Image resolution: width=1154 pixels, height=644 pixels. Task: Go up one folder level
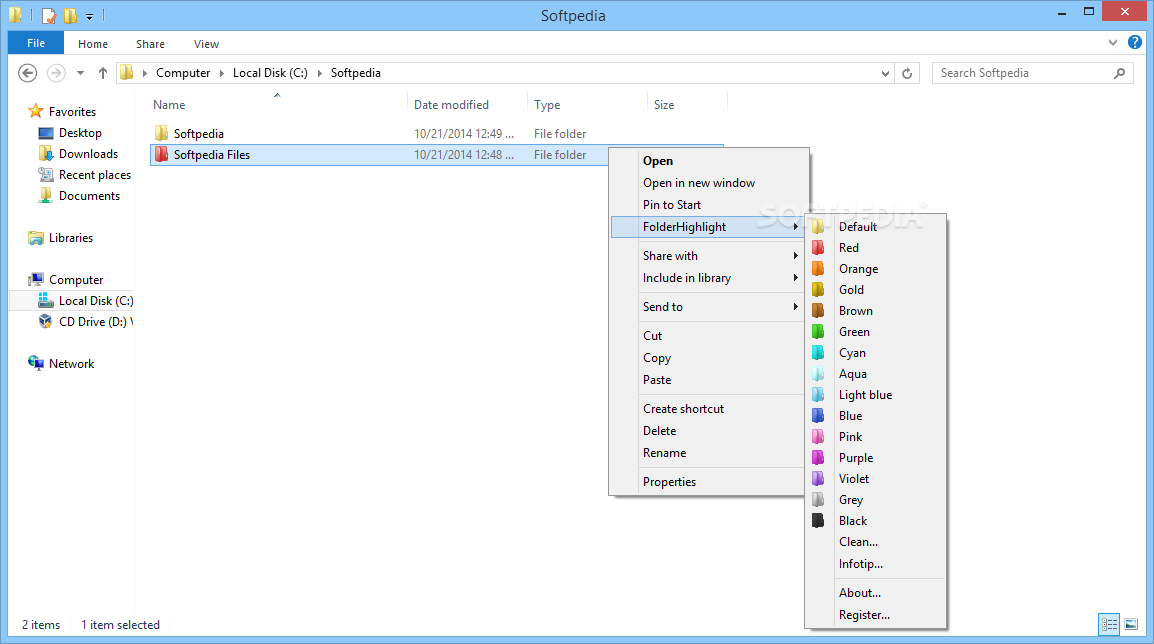pyautogui.click(x=103, y=73)
